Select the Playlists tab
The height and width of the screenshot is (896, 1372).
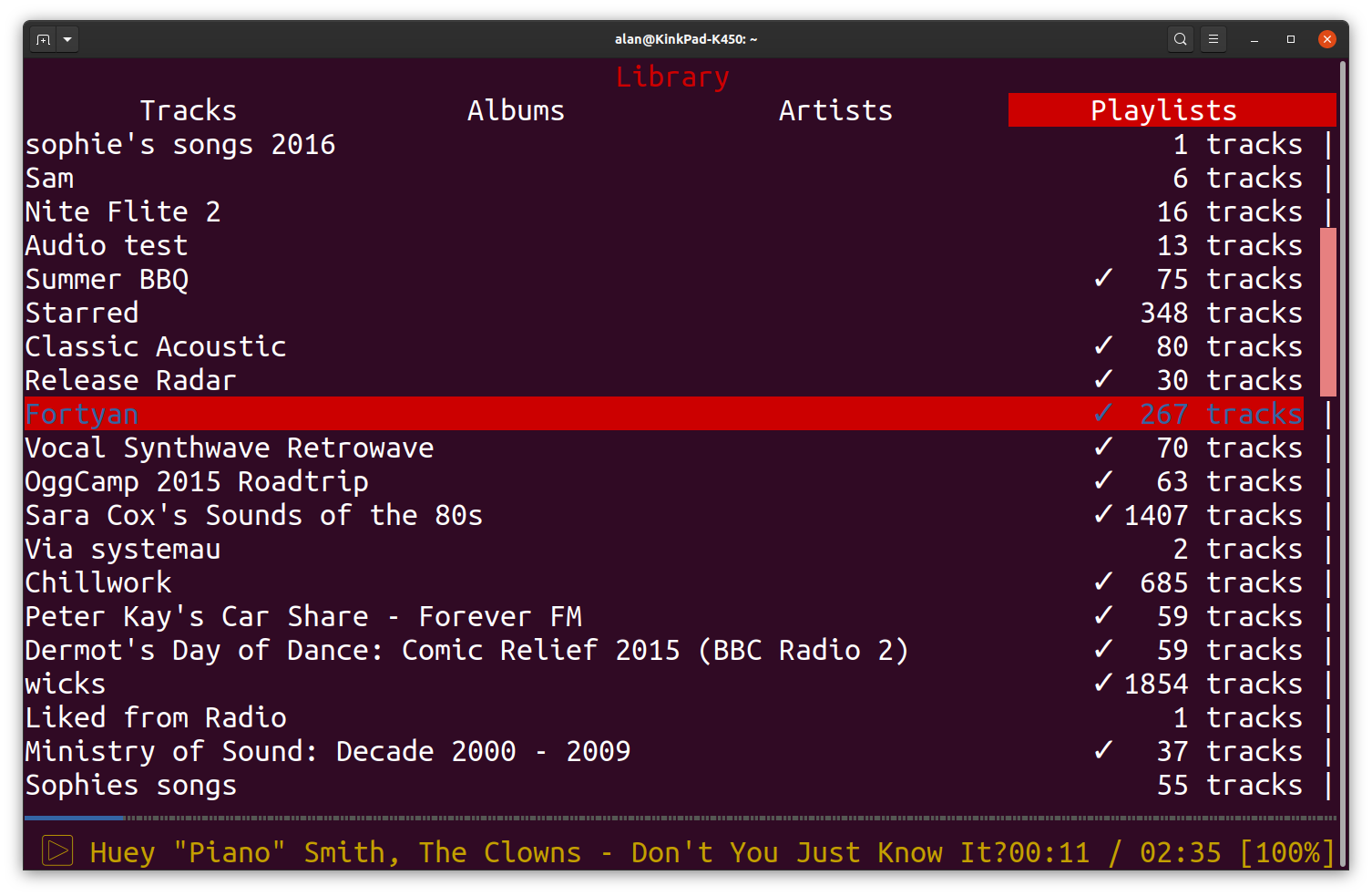tap(1163, 110)
